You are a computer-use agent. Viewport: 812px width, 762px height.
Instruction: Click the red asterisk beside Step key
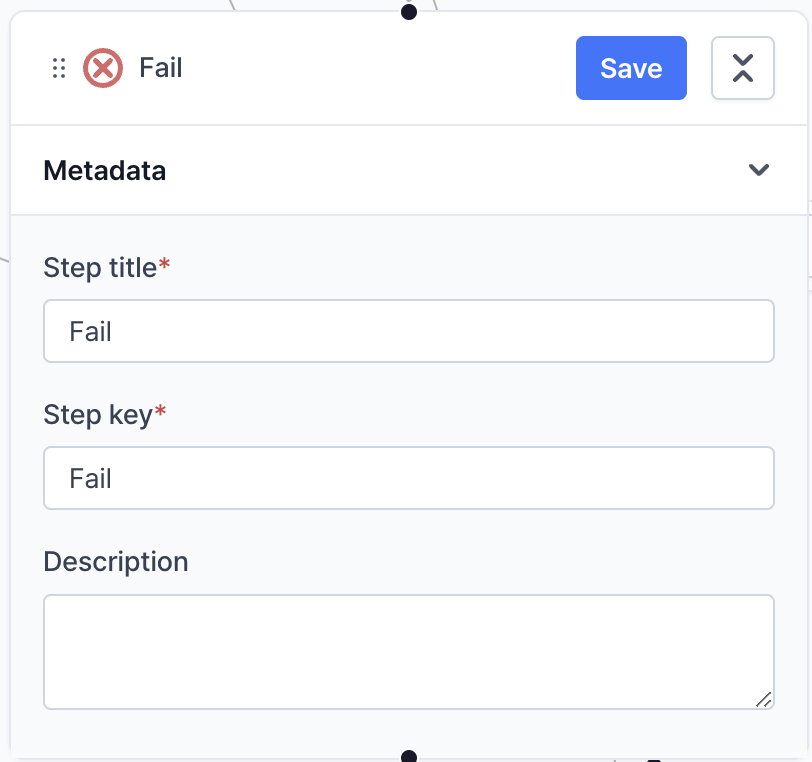[160, 412]
